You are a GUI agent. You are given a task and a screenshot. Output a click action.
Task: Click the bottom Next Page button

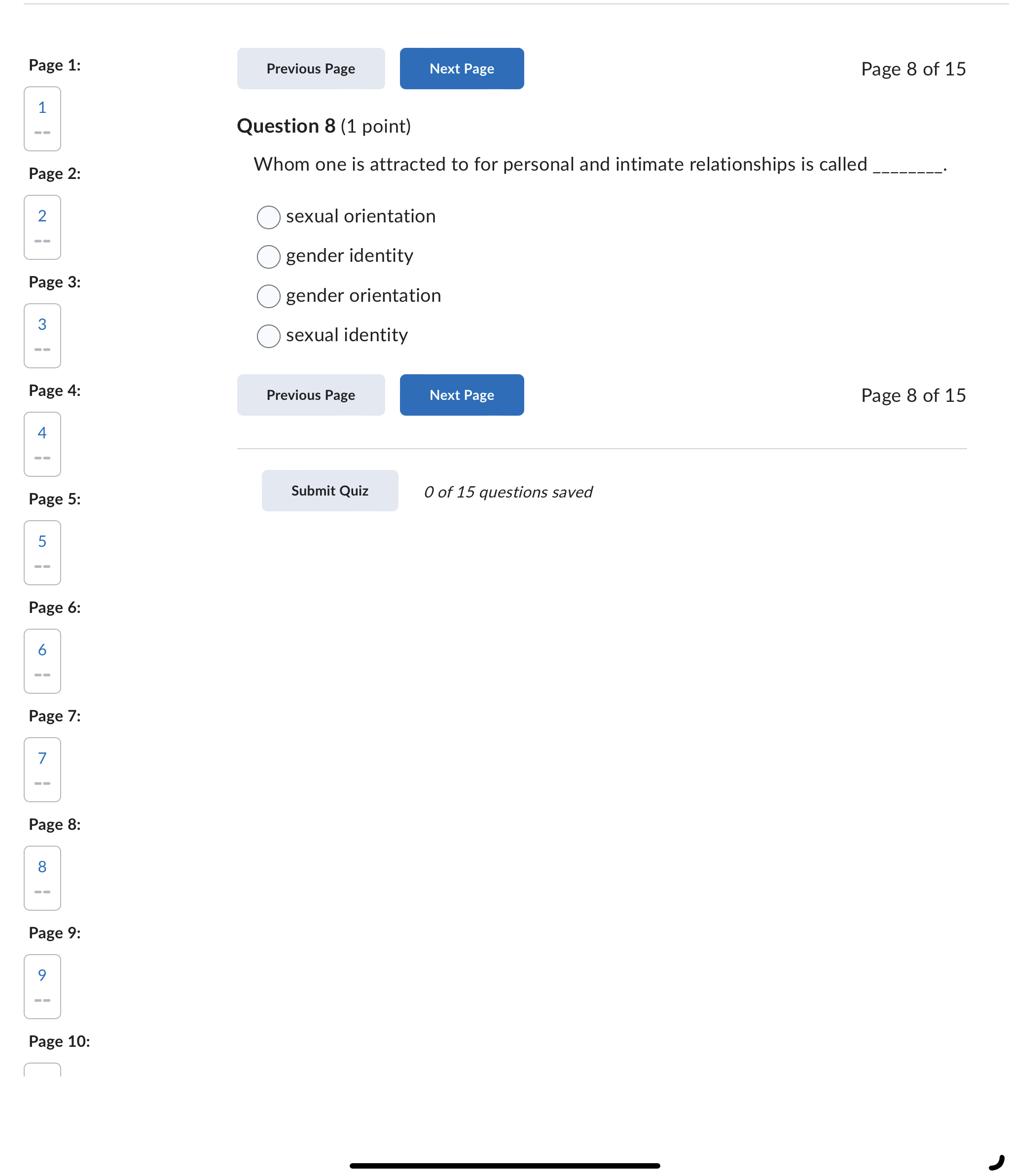[x=462, y=395]
